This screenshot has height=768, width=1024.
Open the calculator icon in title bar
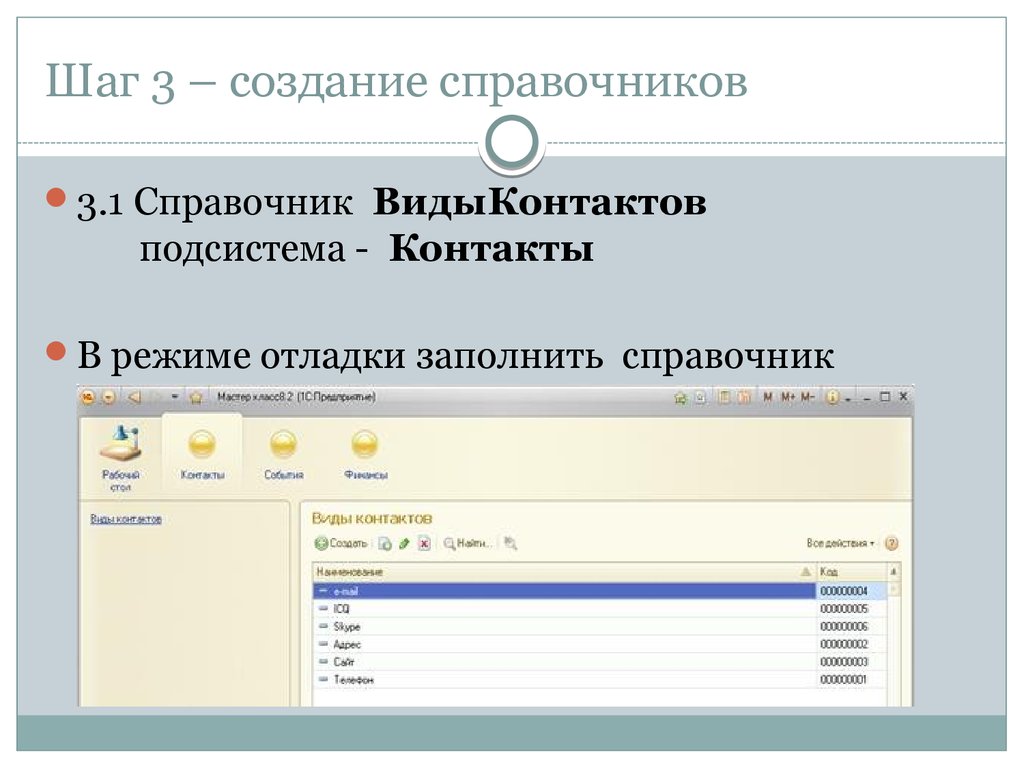(x=724, y=397)
